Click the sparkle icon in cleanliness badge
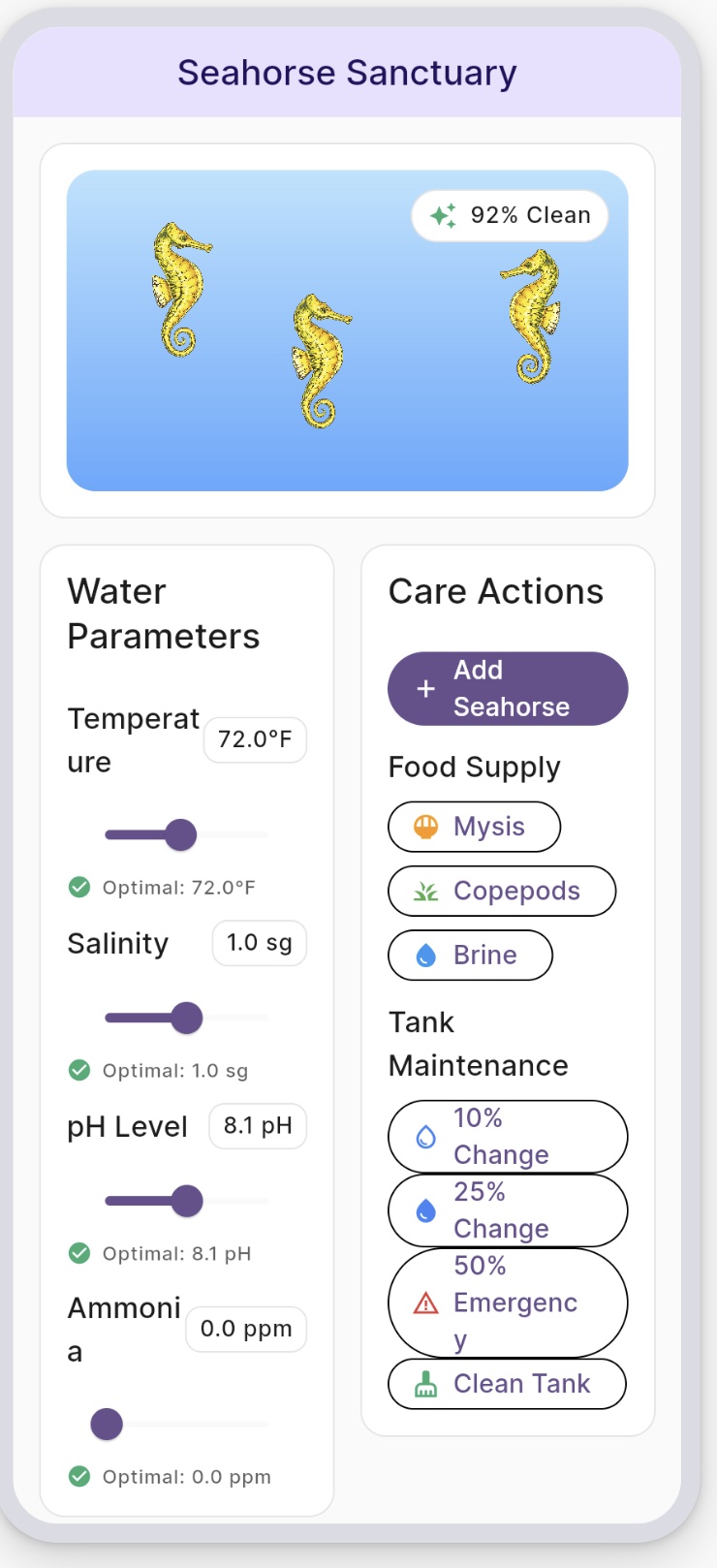This screenshot has width=717, height=1568. [x=443, y=215]
